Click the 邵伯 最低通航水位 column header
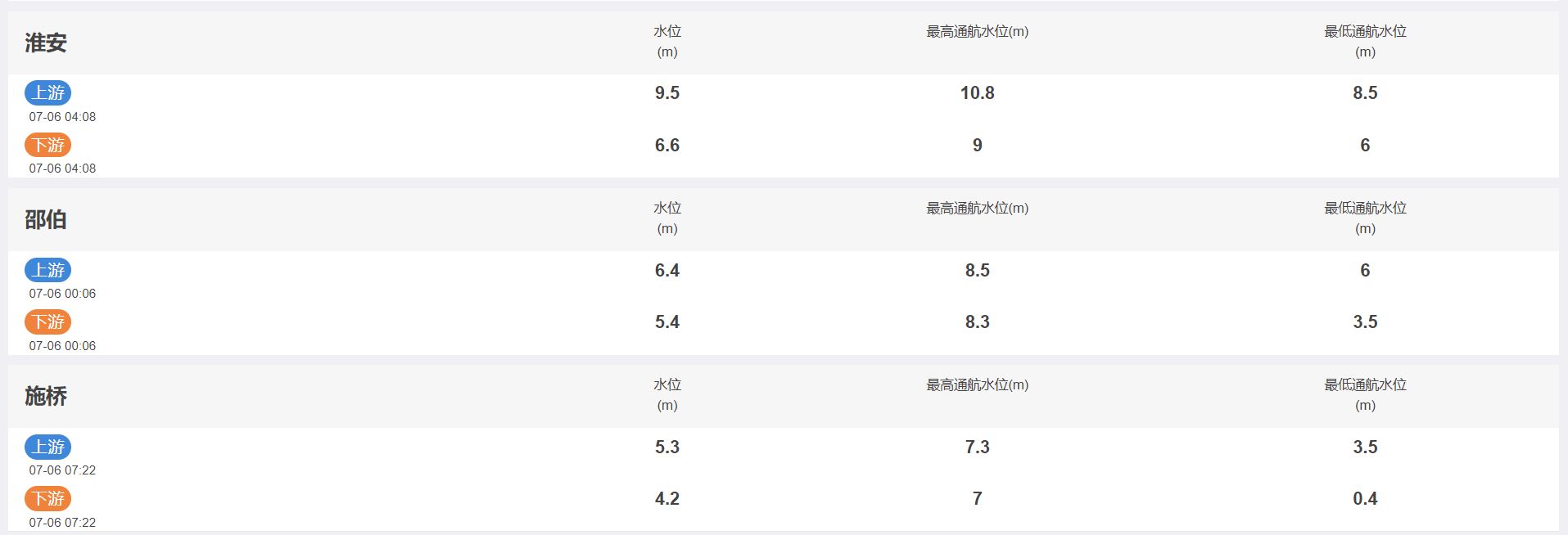 [x=1365, y=218]
